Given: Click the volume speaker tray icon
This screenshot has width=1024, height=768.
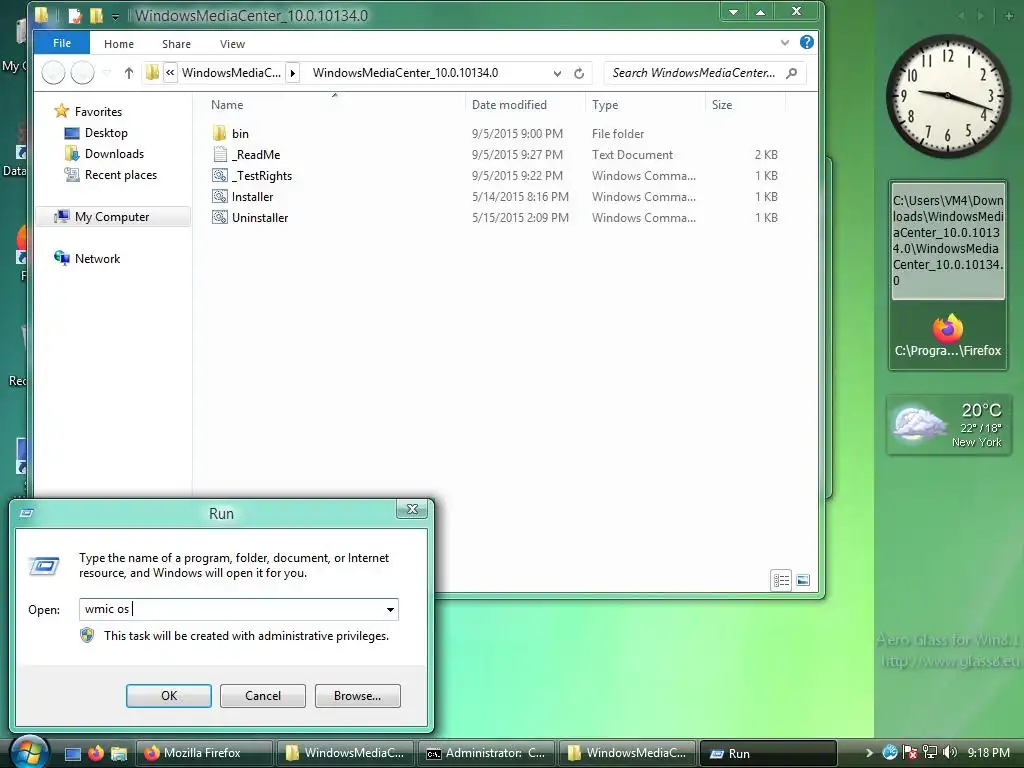Looking at the screenshot, I should pos(950,753).
